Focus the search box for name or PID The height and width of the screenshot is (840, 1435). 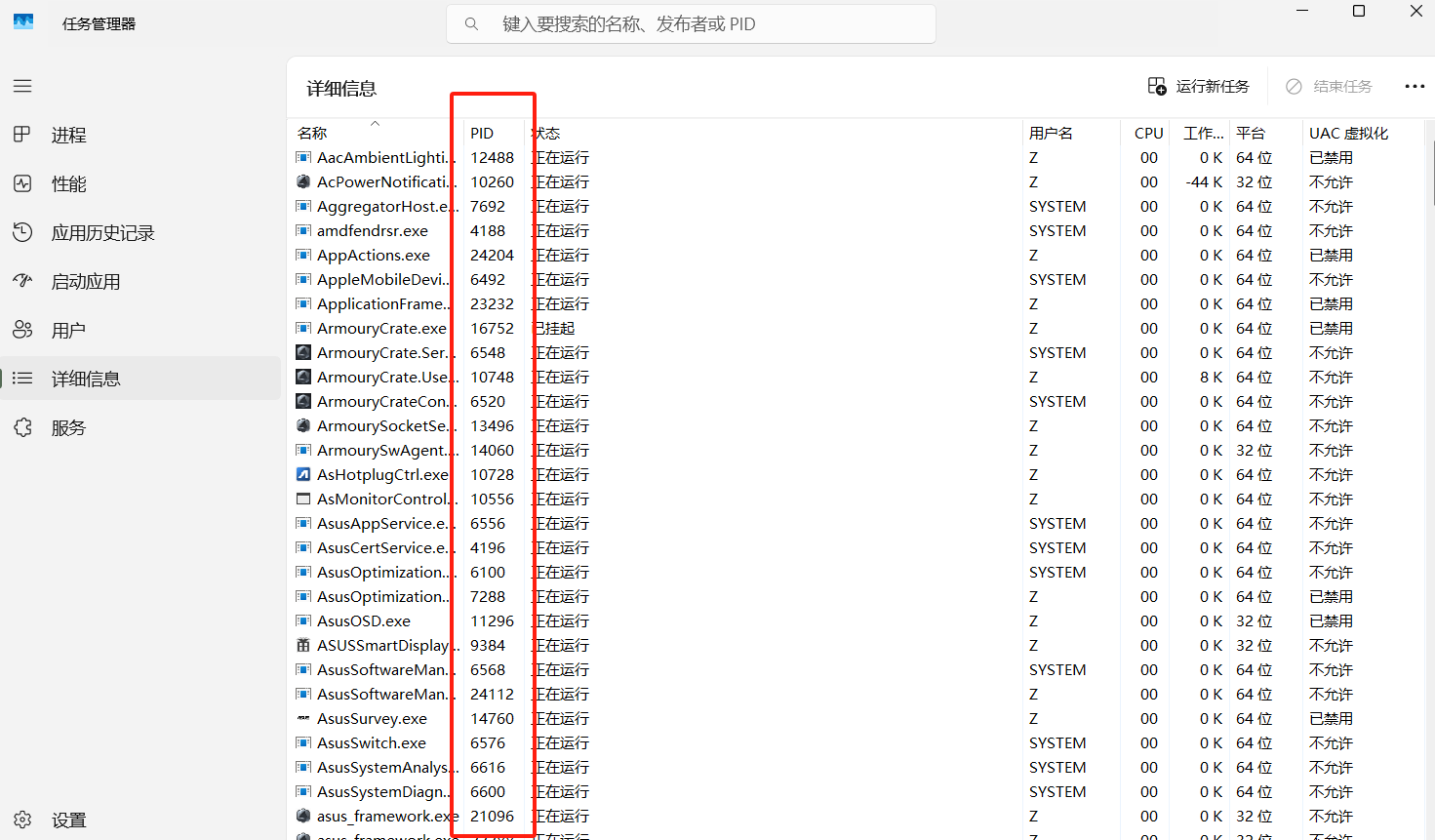(x=691, y=24)
